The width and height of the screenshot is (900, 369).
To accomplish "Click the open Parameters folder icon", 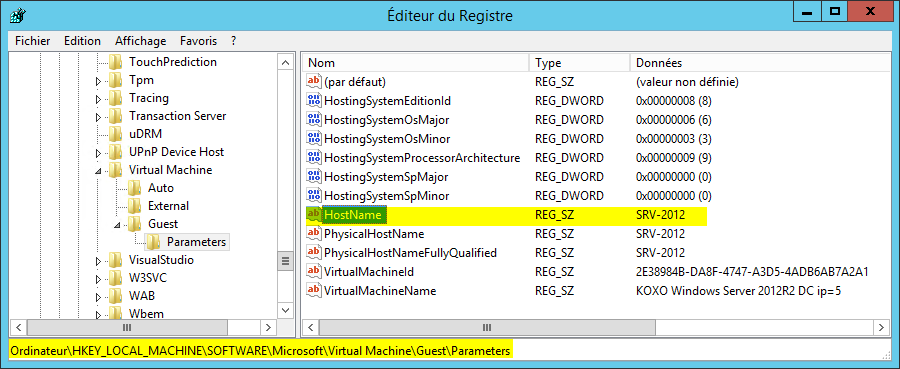I will pos(153,242).
